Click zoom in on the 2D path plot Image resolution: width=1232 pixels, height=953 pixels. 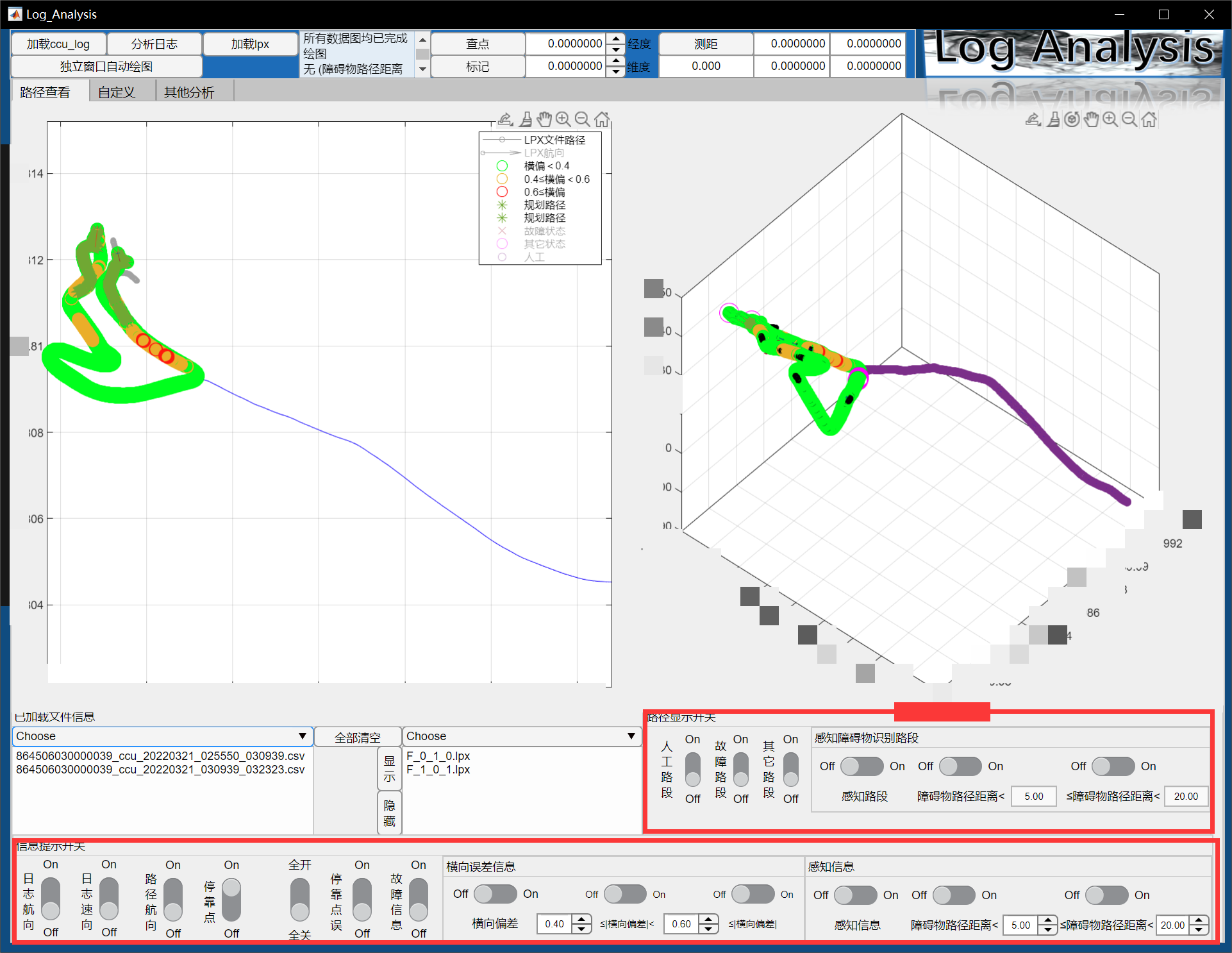coord(563,119)
